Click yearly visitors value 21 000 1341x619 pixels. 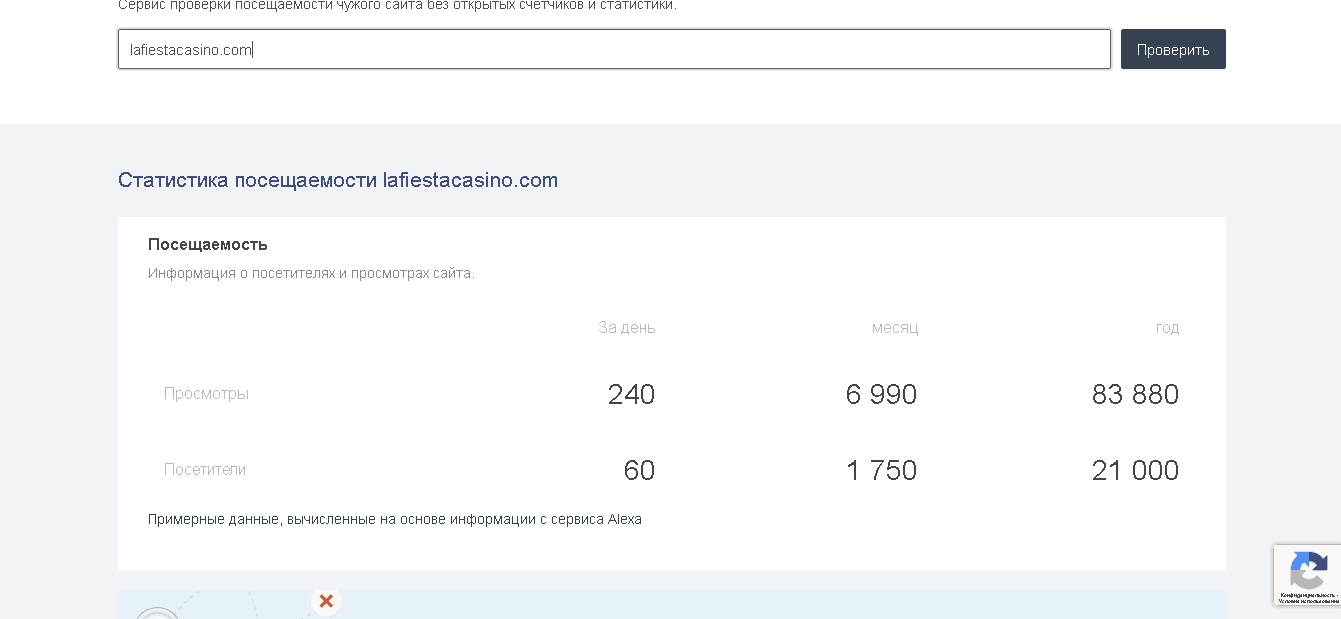tap(1135, 470)
